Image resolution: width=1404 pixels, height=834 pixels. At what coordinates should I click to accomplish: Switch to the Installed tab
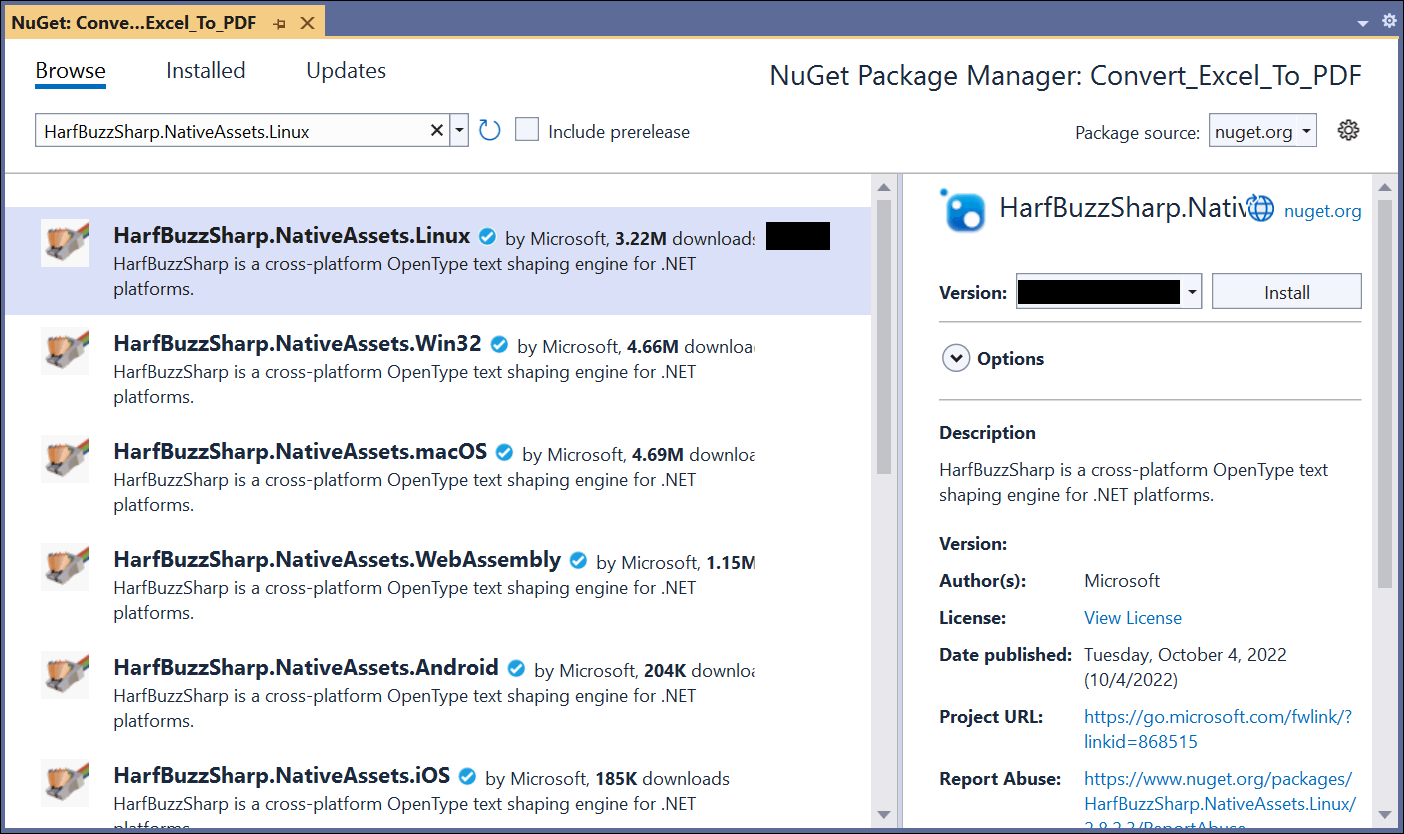click(x=205, y=71)
